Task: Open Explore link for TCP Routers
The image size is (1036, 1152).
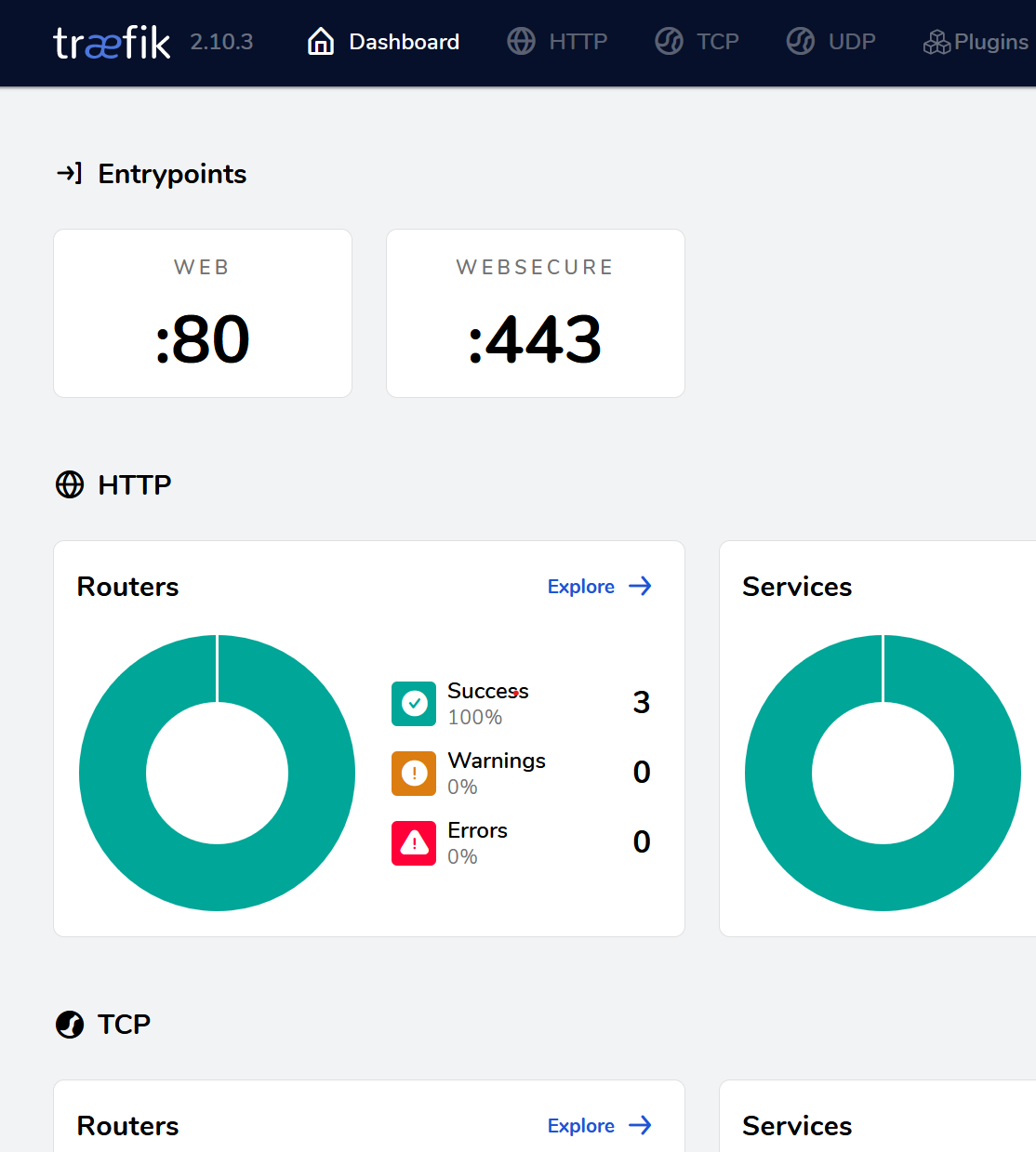Action: (600, 1125)
